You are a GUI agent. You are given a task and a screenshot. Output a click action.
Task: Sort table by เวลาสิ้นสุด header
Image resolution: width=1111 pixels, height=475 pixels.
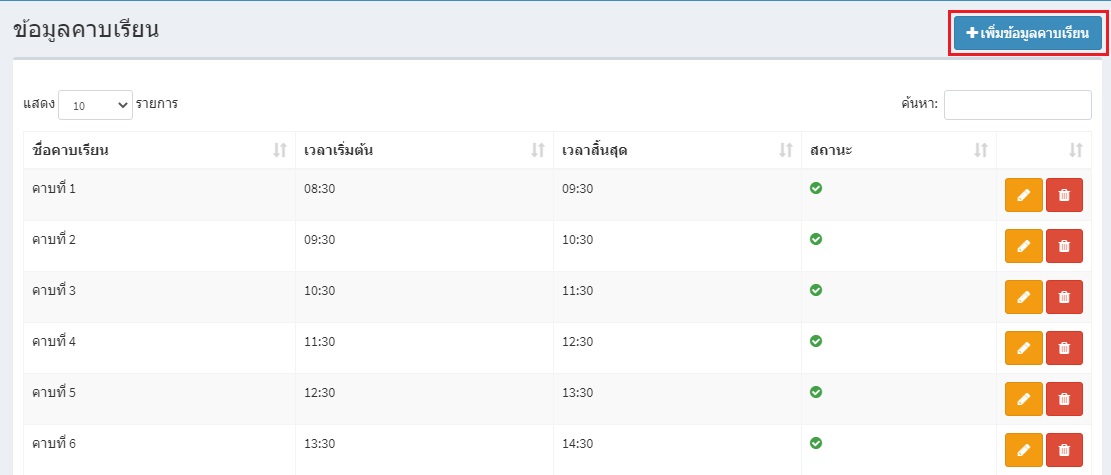(677, 150)
